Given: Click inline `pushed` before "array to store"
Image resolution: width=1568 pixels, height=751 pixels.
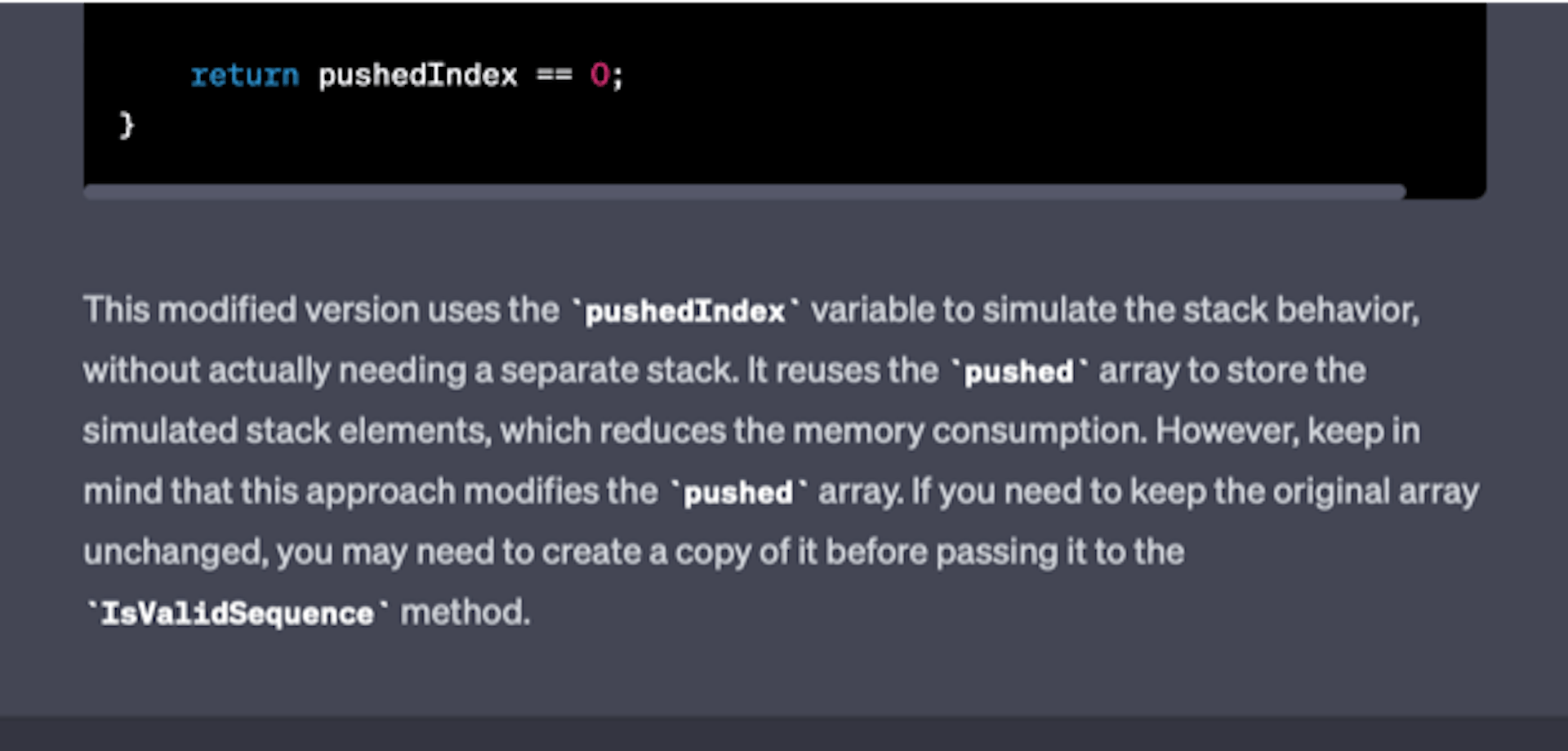Looking at the screenshot, I should pos(1018,371).
